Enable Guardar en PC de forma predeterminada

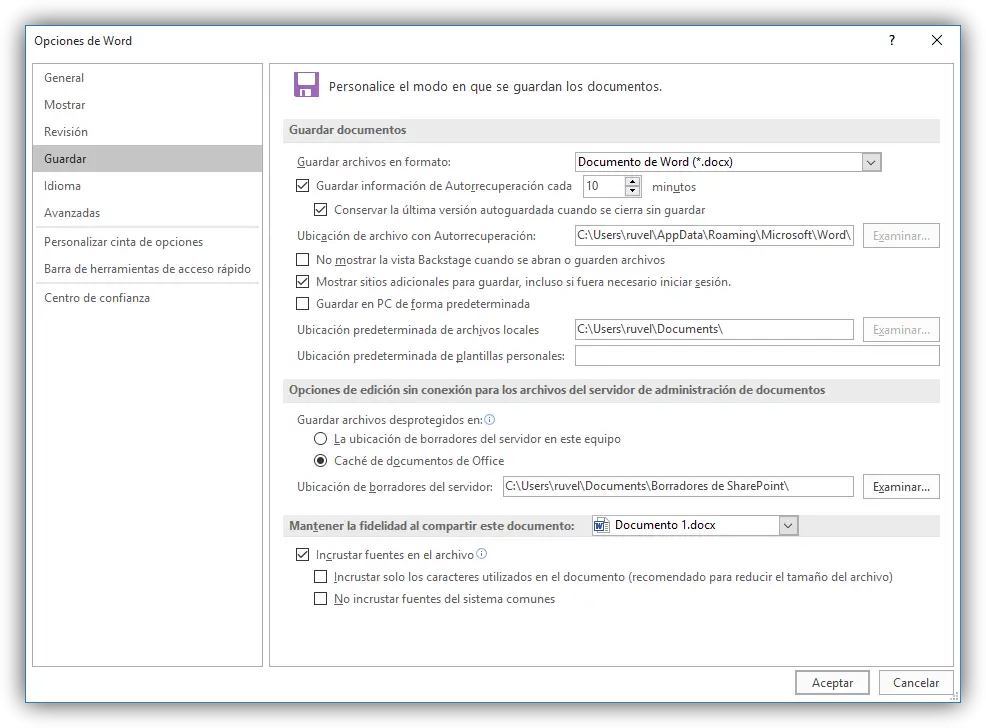[x=302, y=304]
